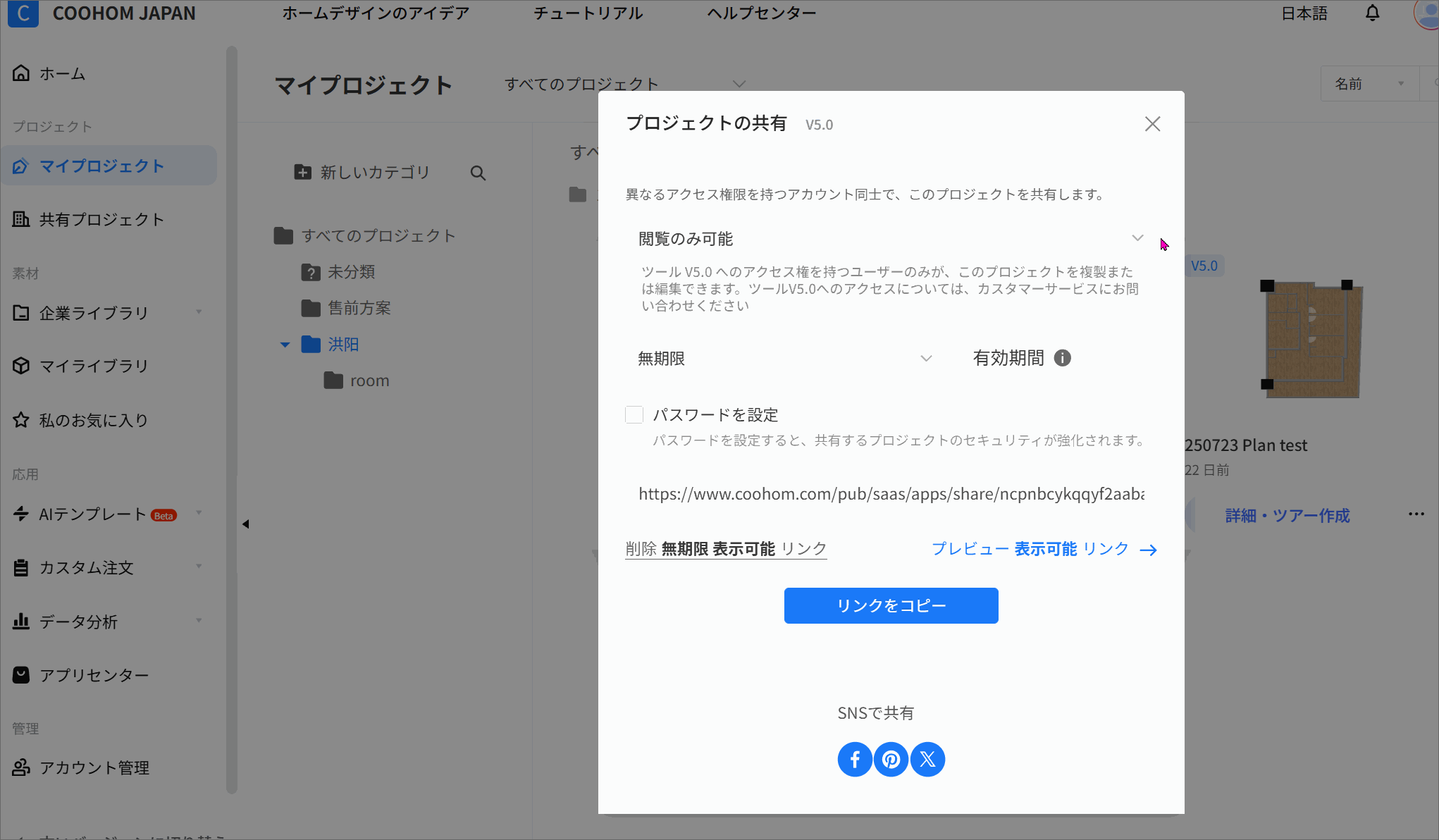Open the search in category panel
This screenshot has width=1439, height=840.
[478, 173]
